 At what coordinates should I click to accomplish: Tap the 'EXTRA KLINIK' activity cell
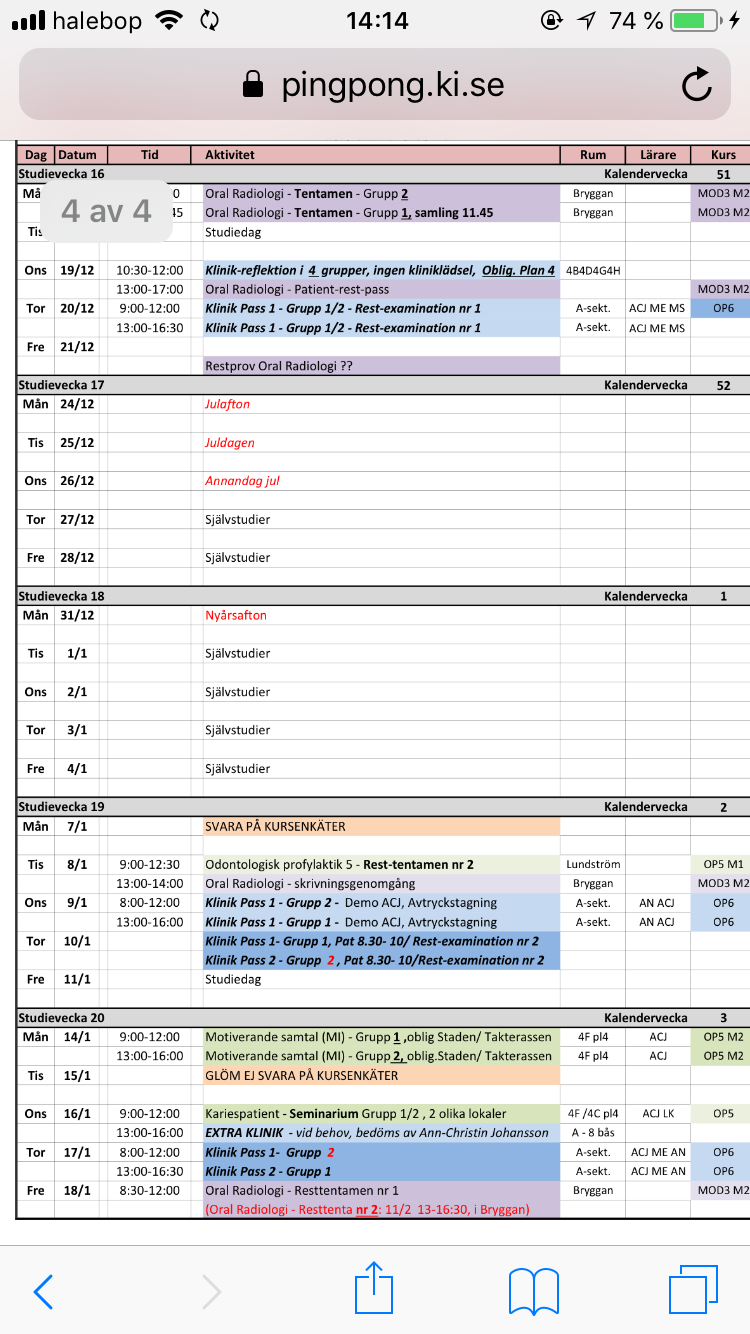[380, 1133]
